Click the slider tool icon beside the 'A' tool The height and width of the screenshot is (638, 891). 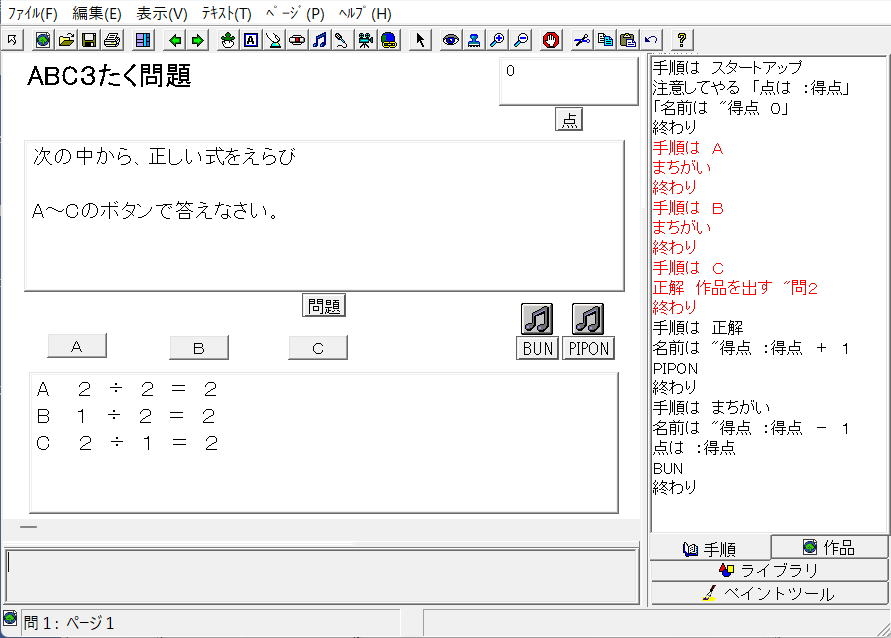[274, 40]
